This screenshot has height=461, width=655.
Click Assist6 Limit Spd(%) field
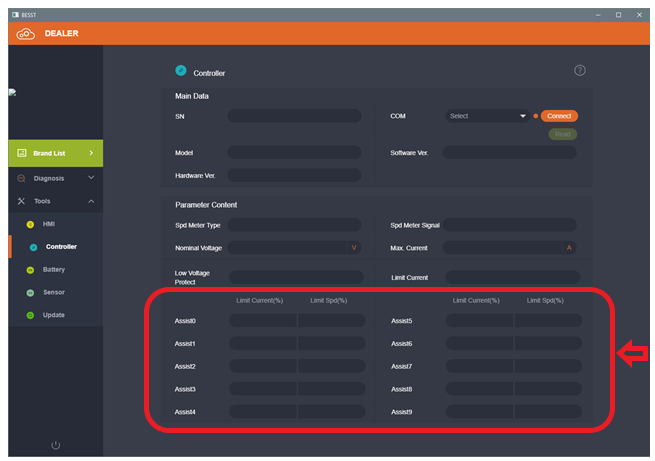[x=548, y=343]
